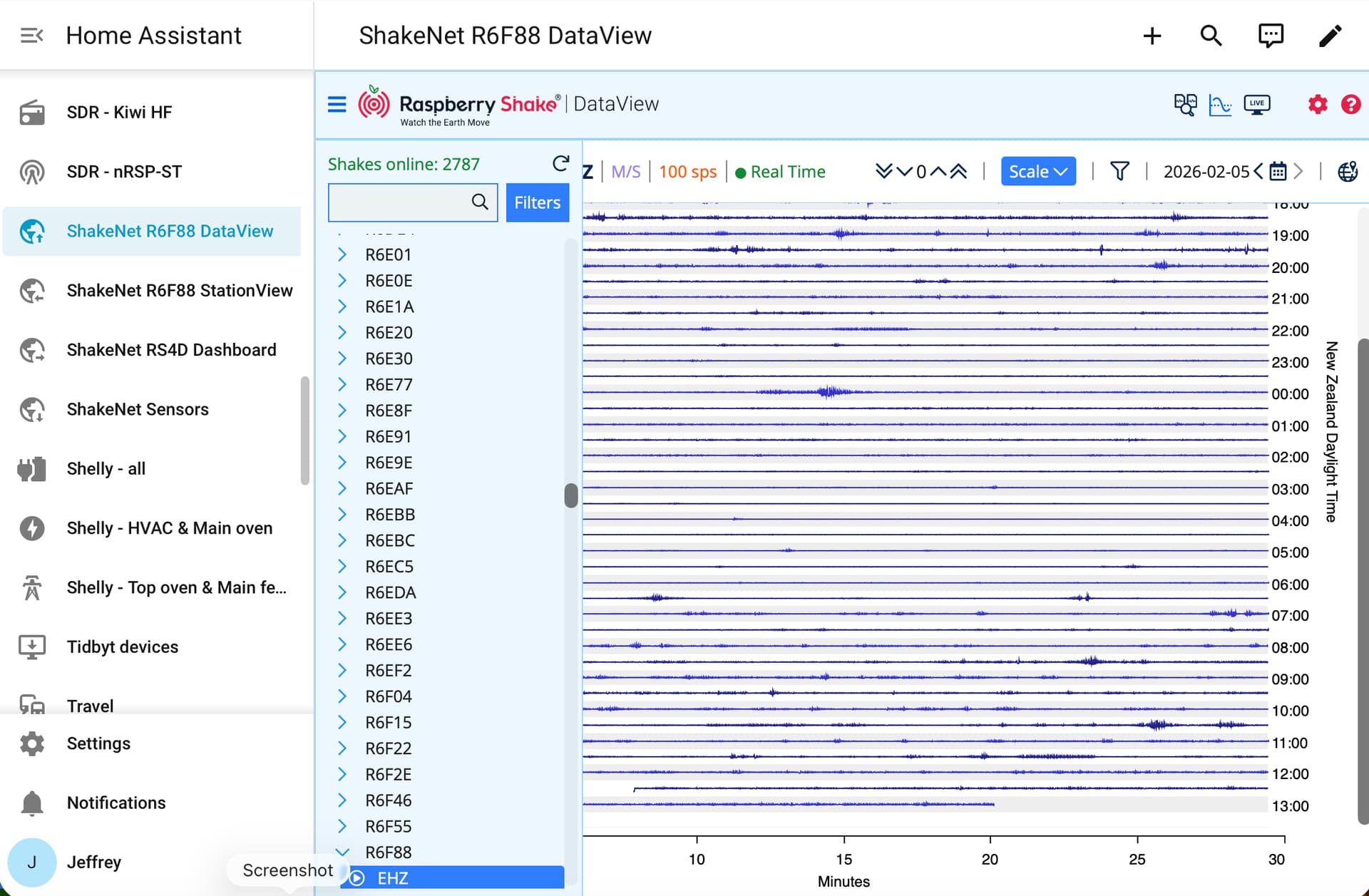The image size is (1369, 896).
Task: Open the Scale dropdown
Action: pos(1037,171)
